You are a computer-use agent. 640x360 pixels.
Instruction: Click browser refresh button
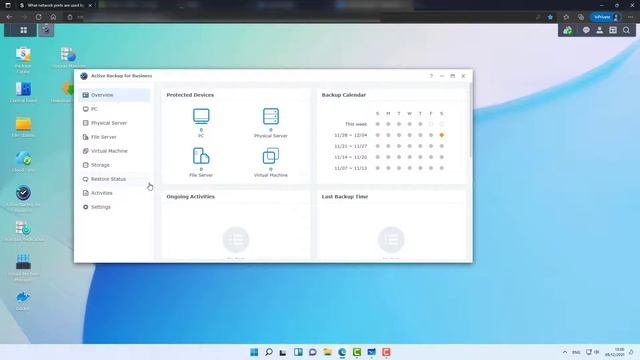(x=38, y=17)
